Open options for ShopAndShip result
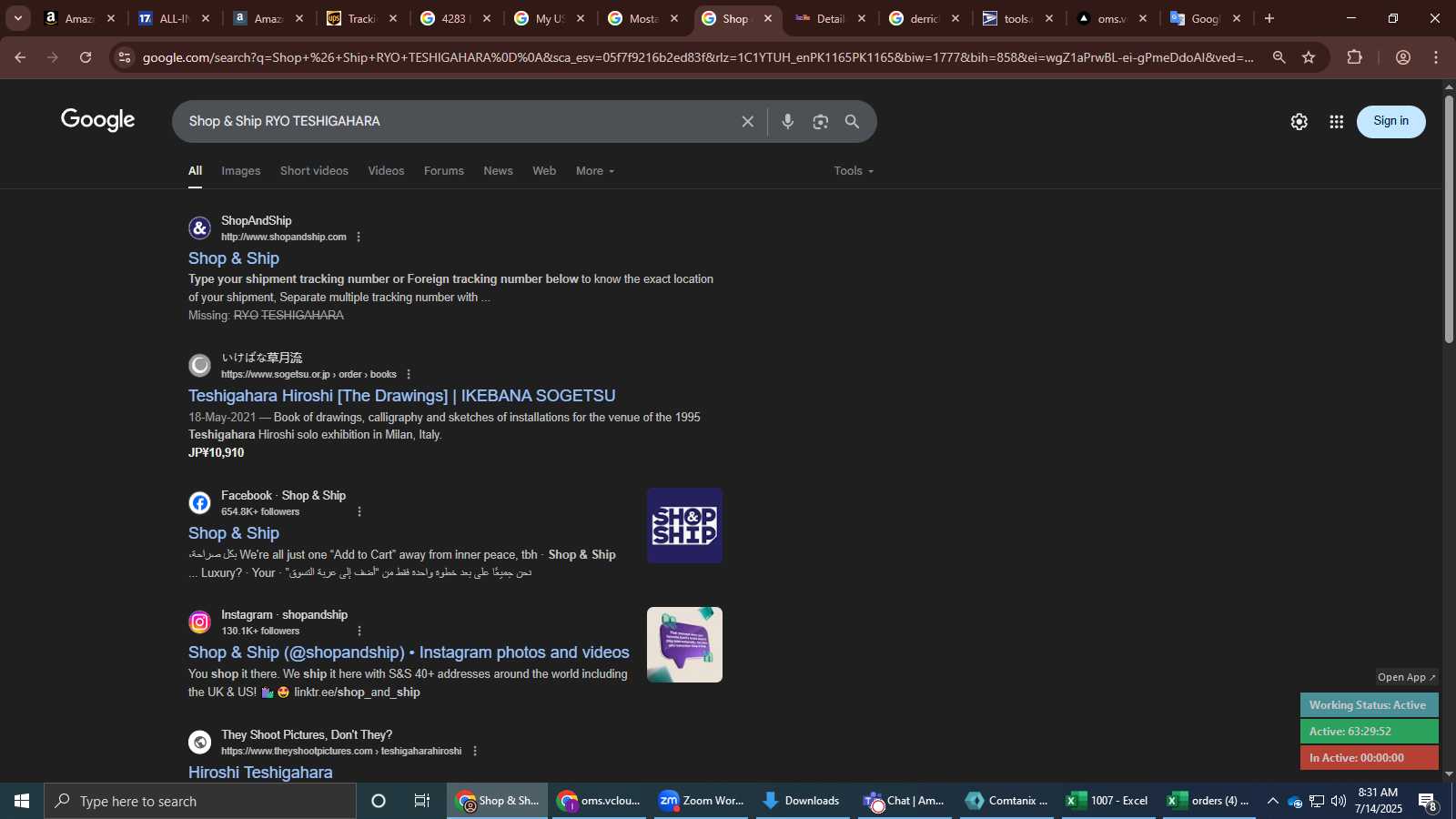The width and height of the screenshot is (1456, 819). (x=359, y=237)
